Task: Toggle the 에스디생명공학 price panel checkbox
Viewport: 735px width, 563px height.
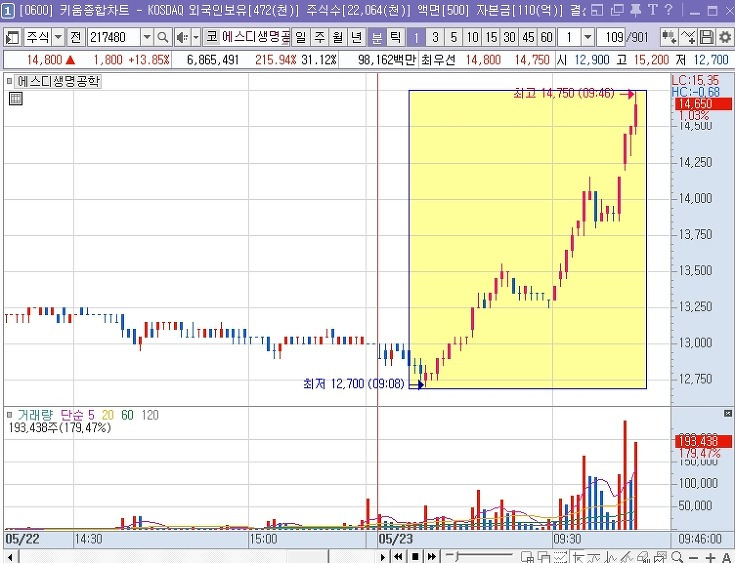Action: (x=9, y=82)
